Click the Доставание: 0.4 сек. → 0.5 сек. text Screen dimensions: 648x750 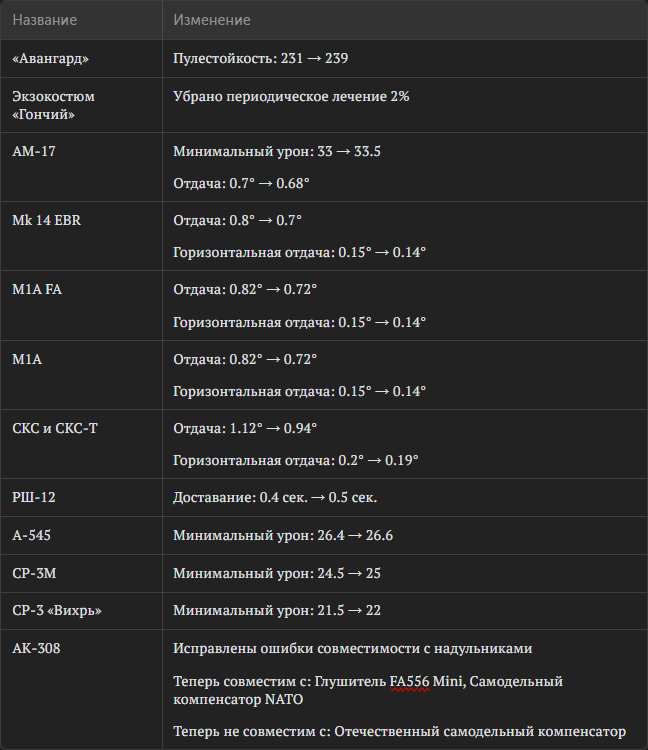click(x=274, y=497)
